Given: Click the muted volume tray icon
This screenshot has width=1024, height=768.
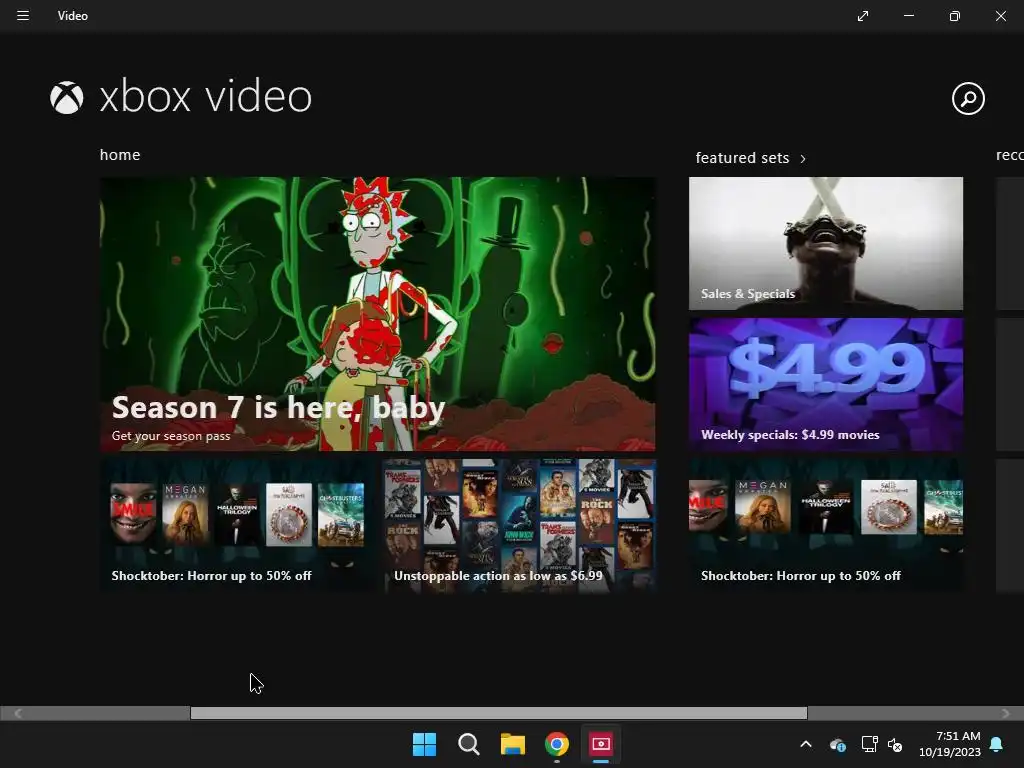Looking at the screenshot, I should coord(895,744).
